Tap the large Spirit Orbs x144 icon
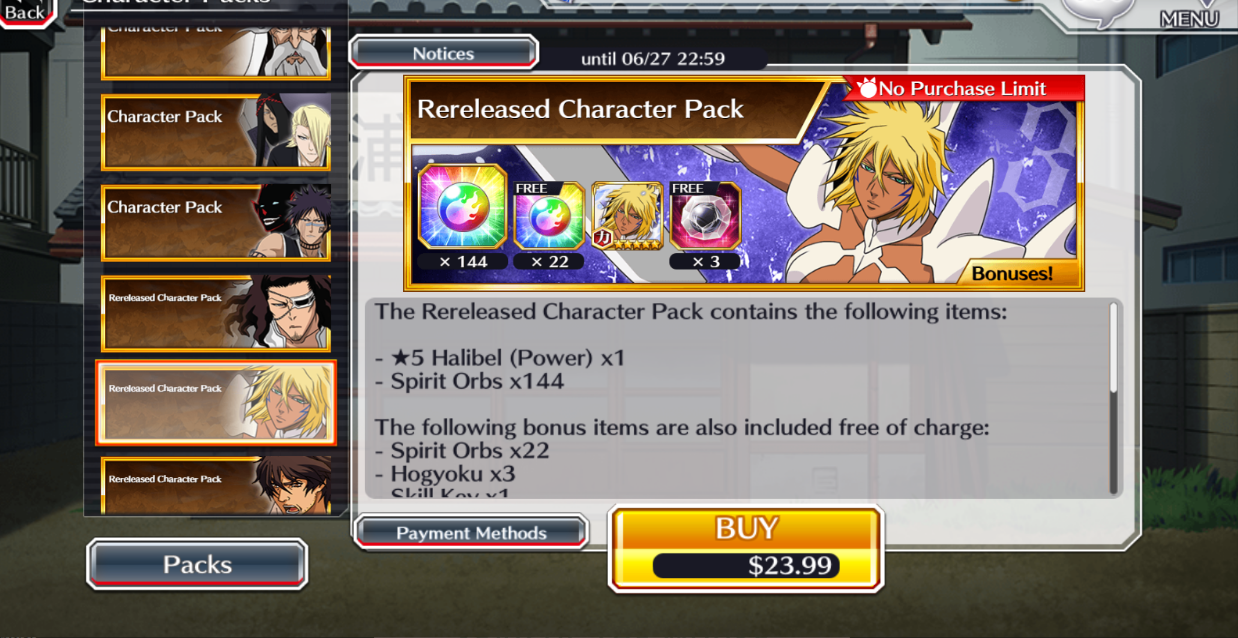 pos(462,206)
